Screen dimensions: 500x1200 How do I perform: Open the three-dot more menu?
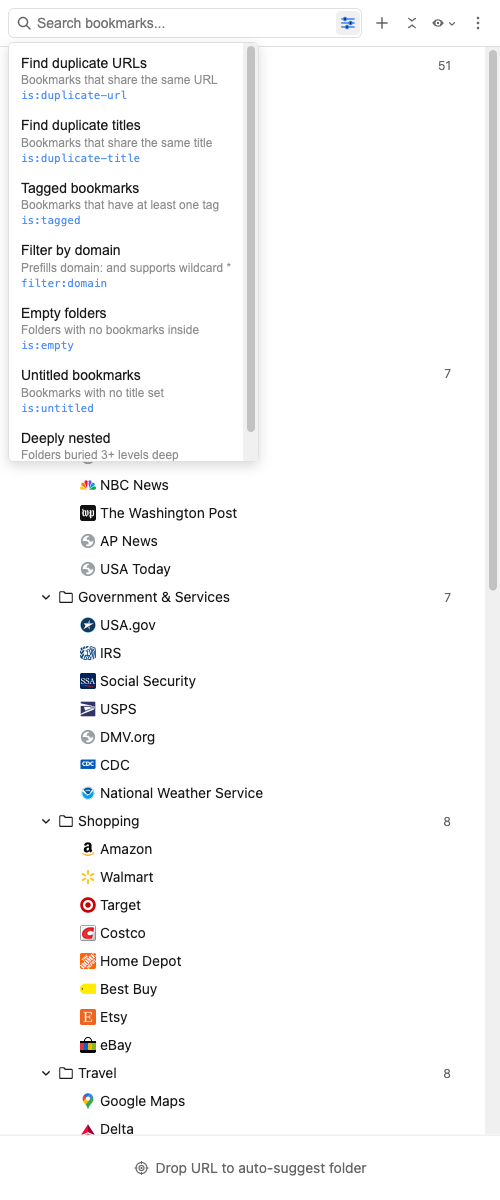pyautogui.click(x=478, y=23)
